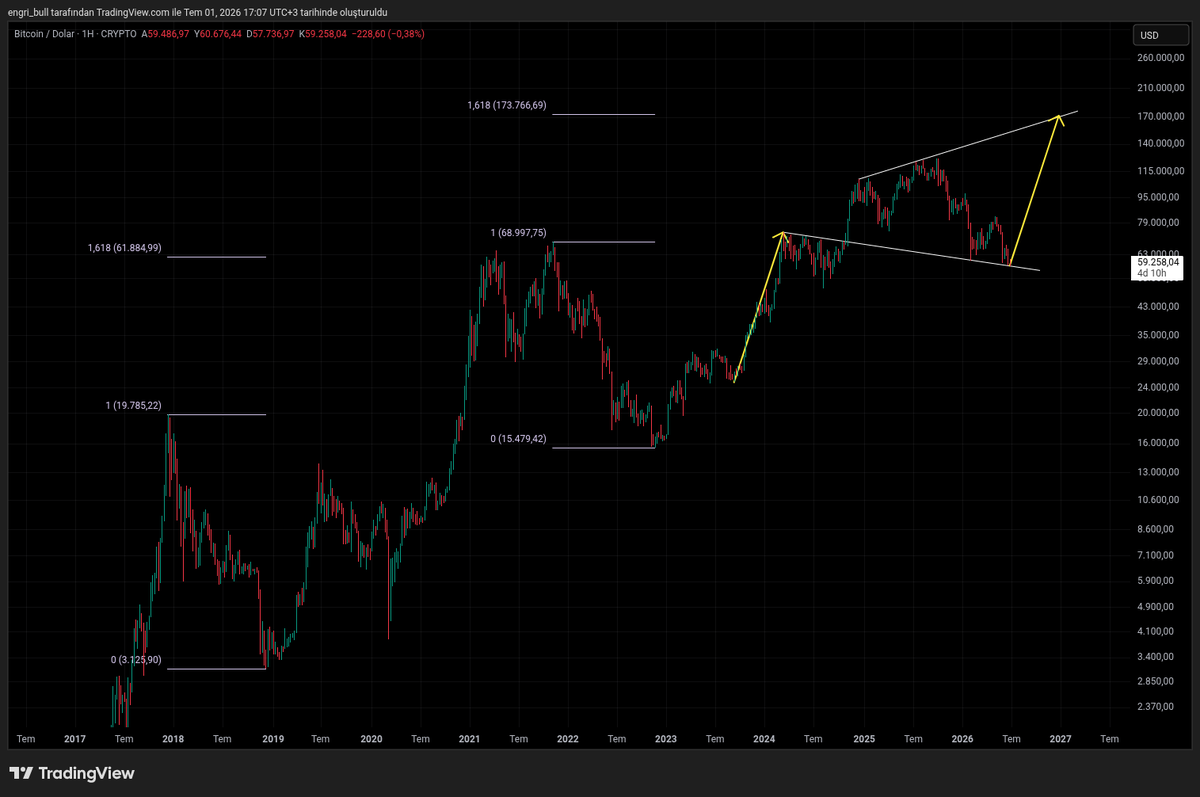Screen dimensions: 1200x797
Task: Click 79.000,00 on the price axis
Action: coord(1160,222)
